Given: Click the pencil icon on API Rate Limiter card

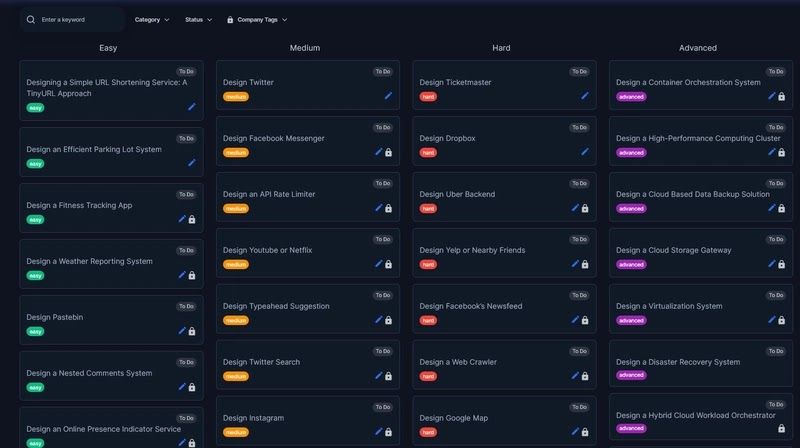Looking at the screenshot, I should pyautogui.click(x=378, y=207).
